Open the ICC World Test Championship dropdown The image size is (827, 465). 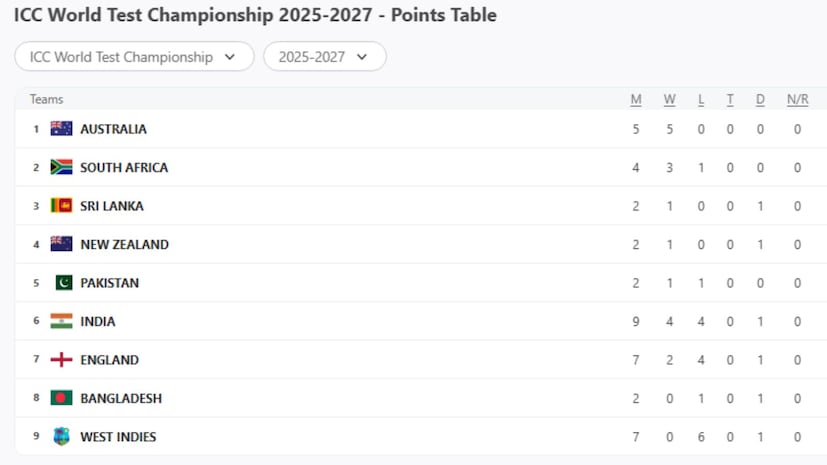134,57
